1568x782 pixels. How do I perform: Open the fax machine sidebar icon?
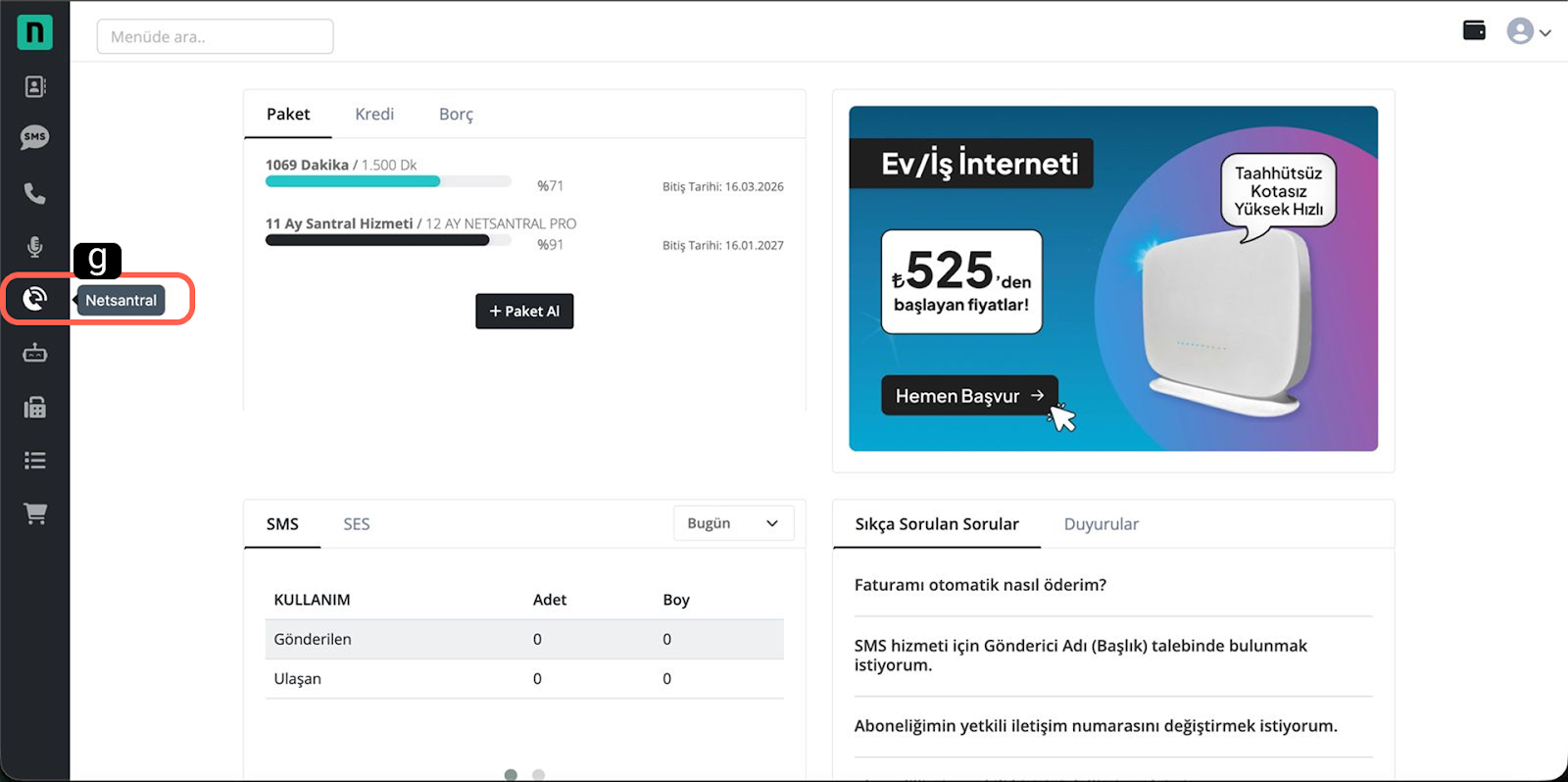pyautogui.click(x=35, y=407)
